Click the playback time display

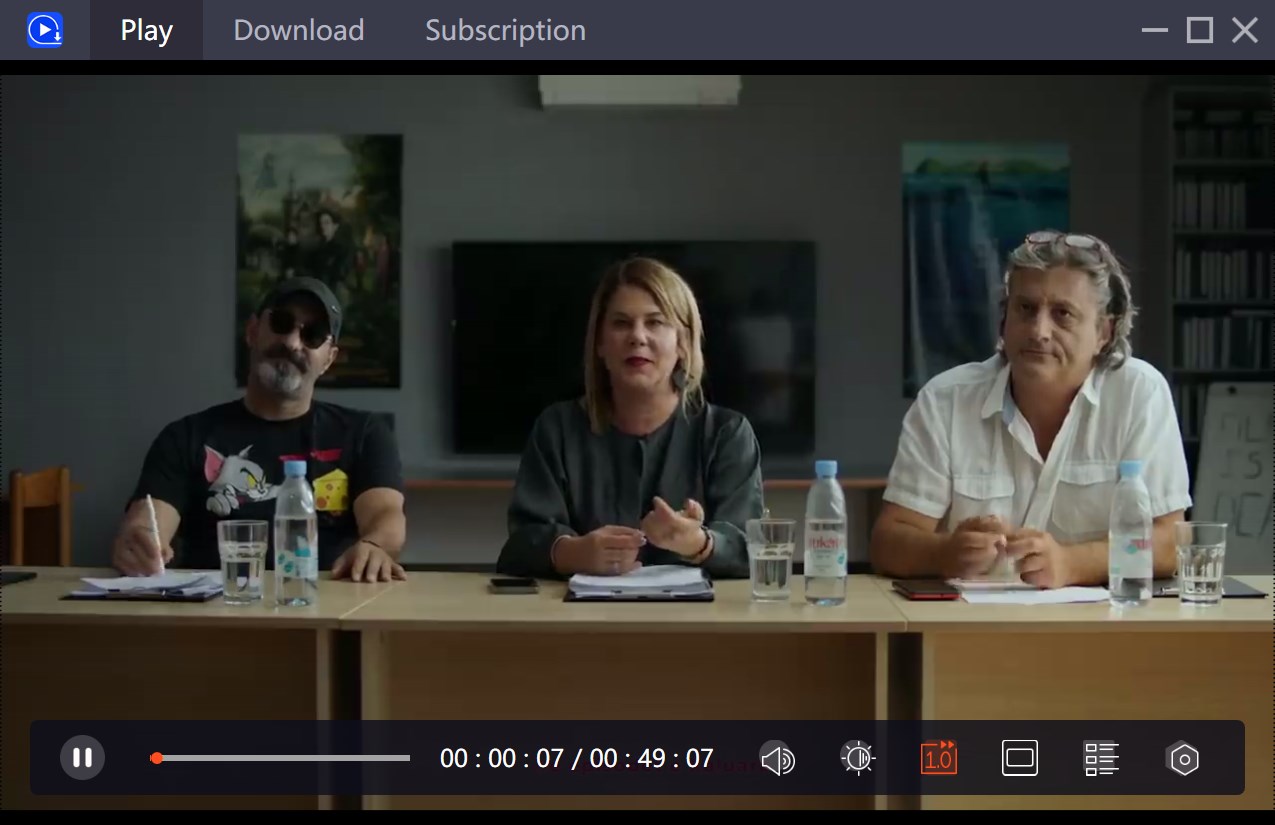[x=577, y=758]
